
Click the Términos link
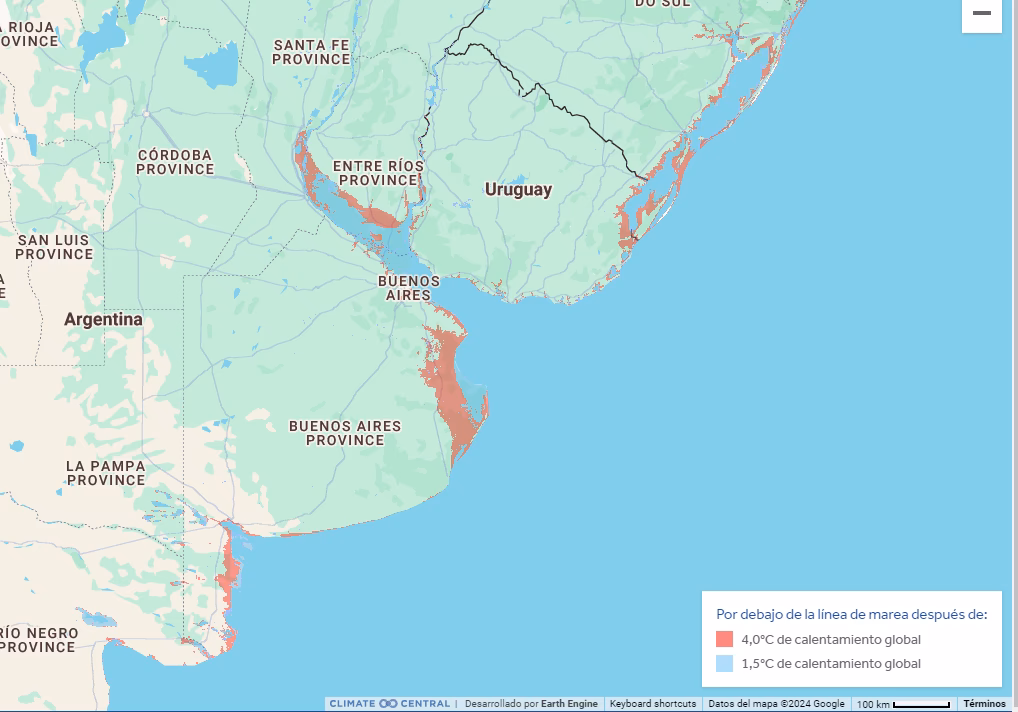984,704
